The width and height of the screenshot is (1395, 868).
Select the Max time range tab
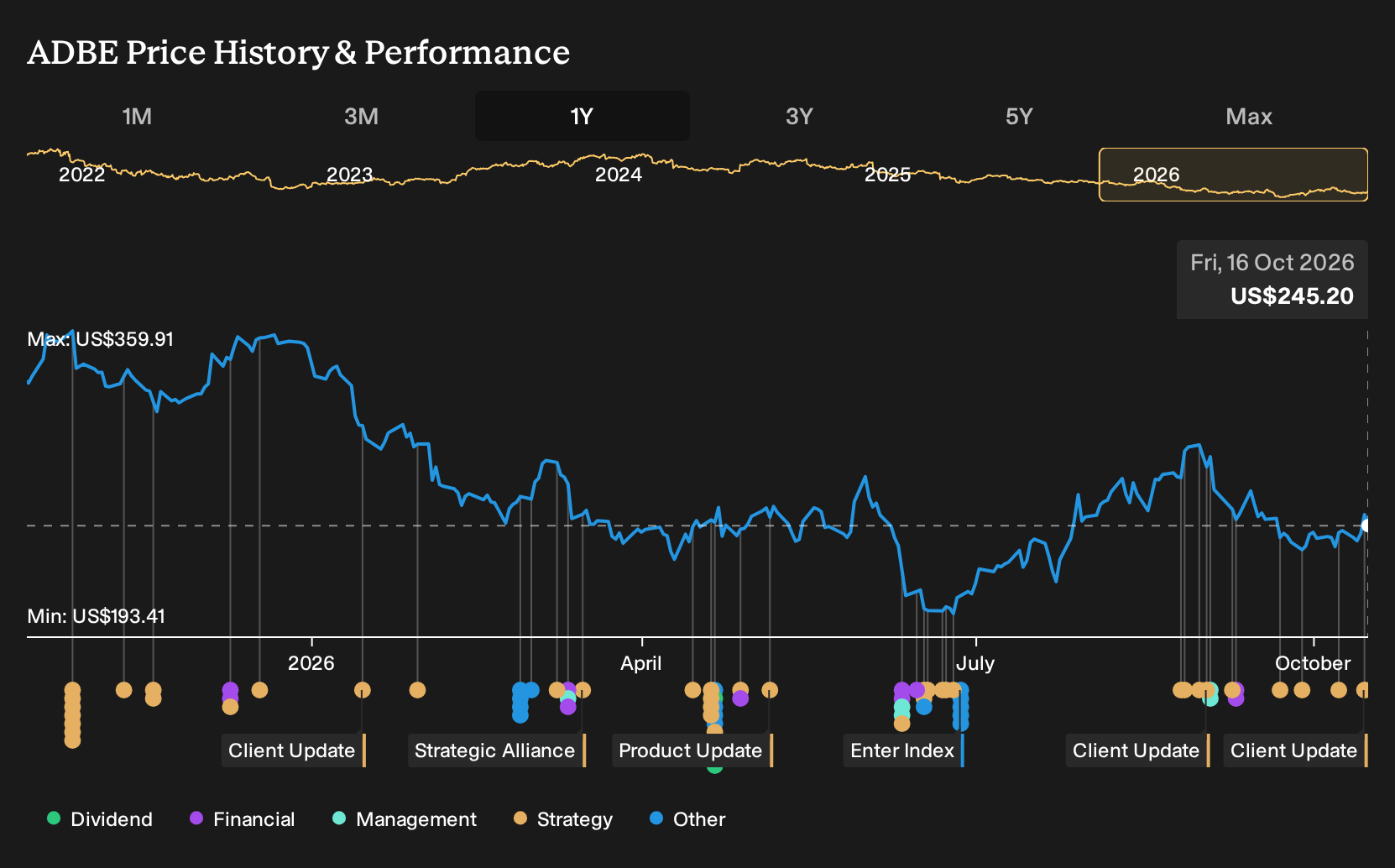coord(1249,116)
